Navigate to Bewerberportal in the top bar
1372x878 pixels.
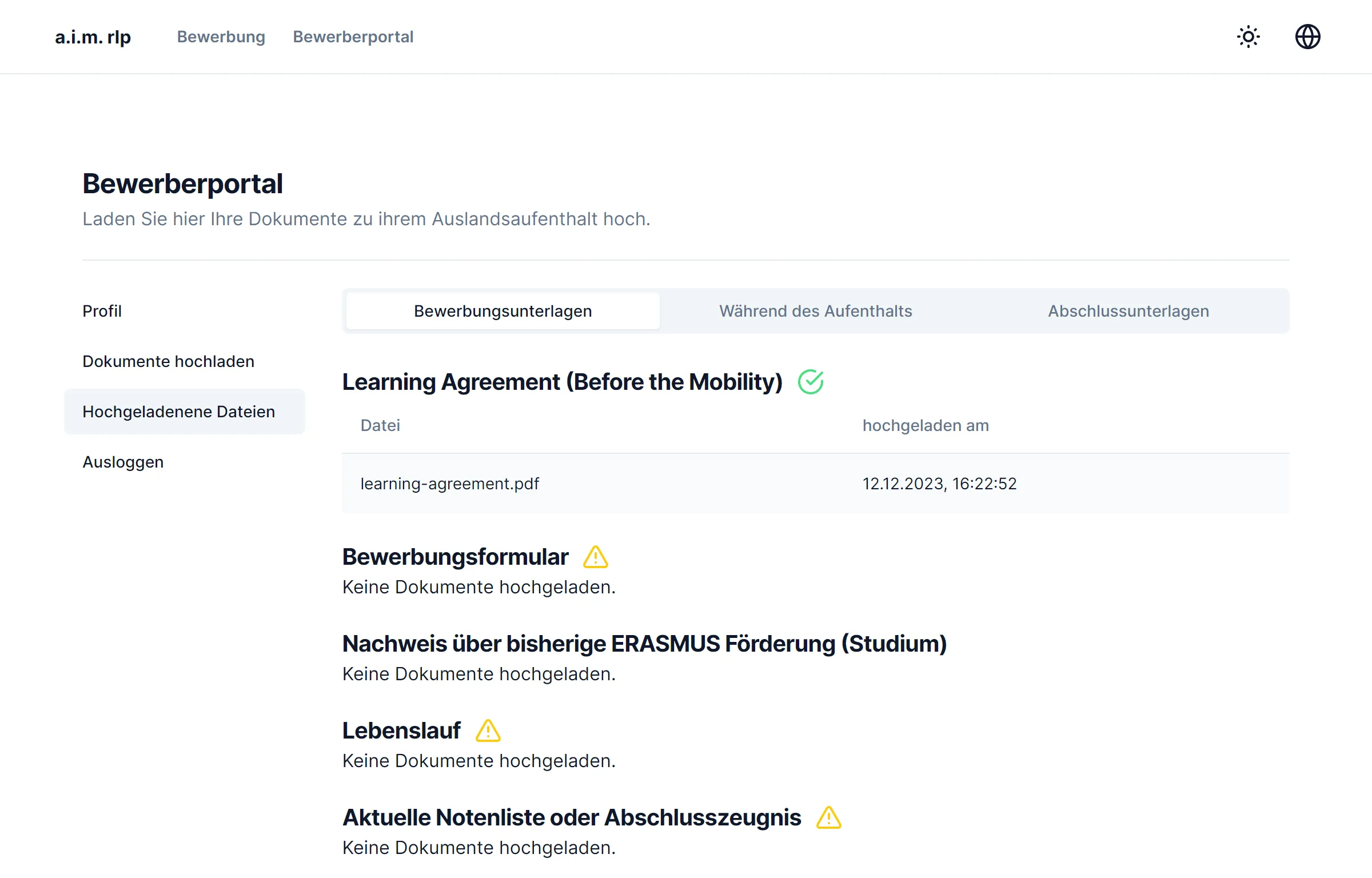pos(353,37)
